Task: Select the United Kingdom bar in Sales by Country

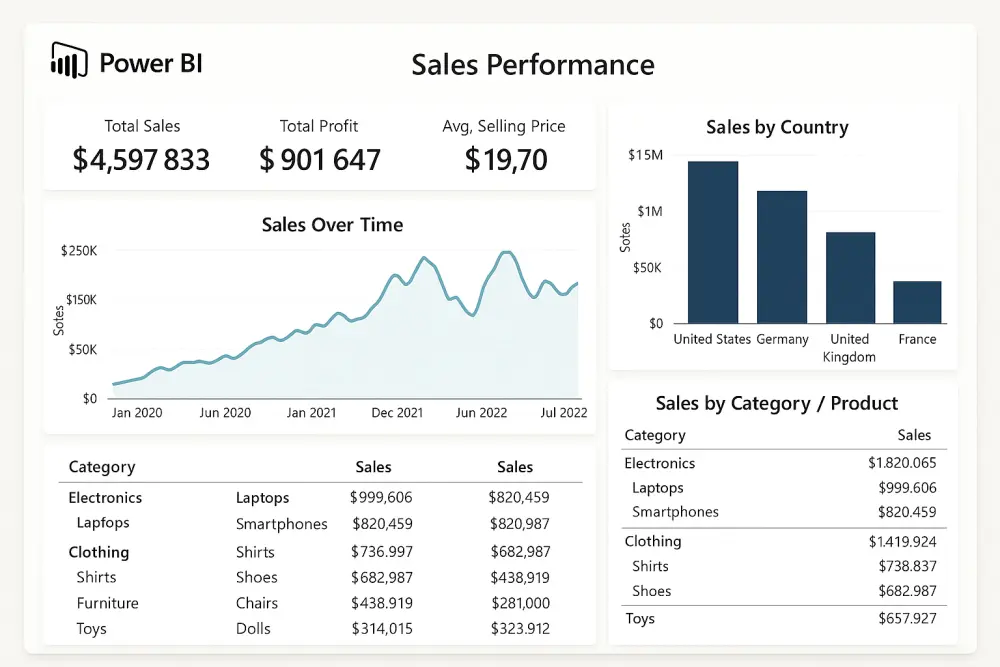Action: click(849, 280)
